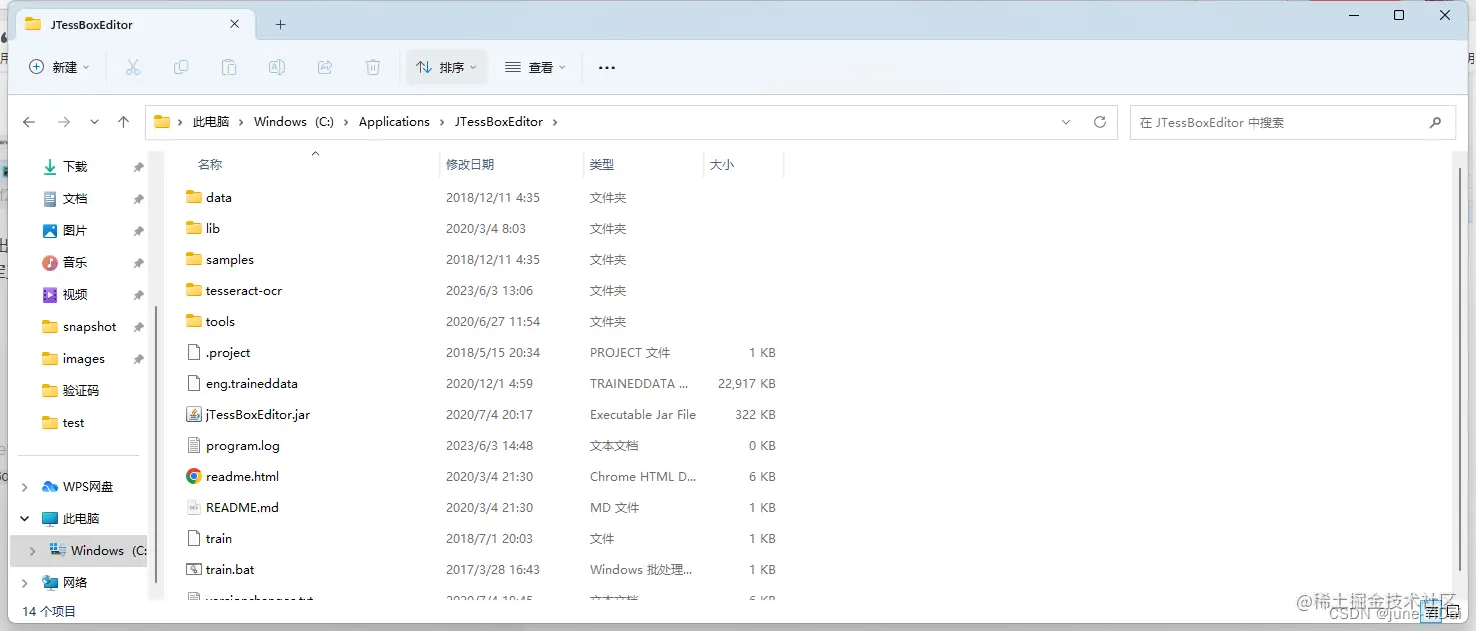Collapse the 此电脑 tree node
Image resolution: width=1476 pixels, height=631 pixels.
(x=25, y=519)
